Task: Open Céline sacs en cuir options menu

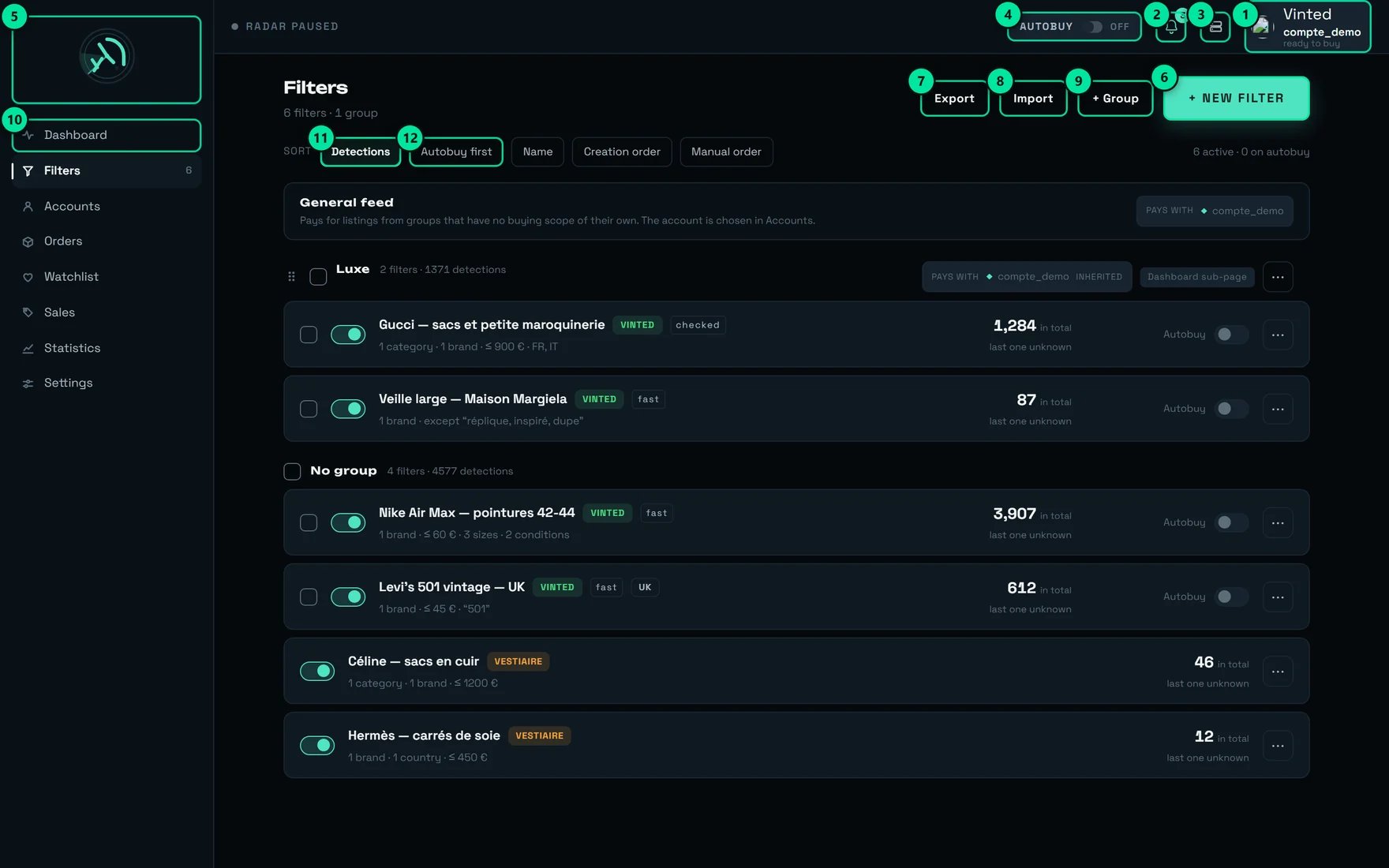Action: 1278,672
